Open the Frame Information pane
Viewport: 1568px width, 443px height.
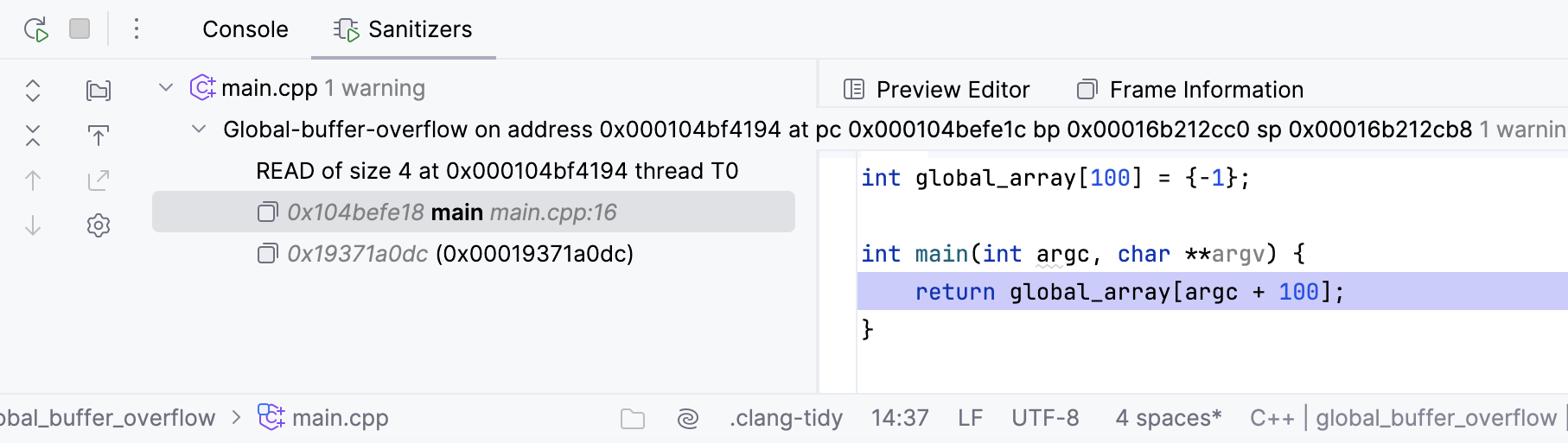[1190, 90]
